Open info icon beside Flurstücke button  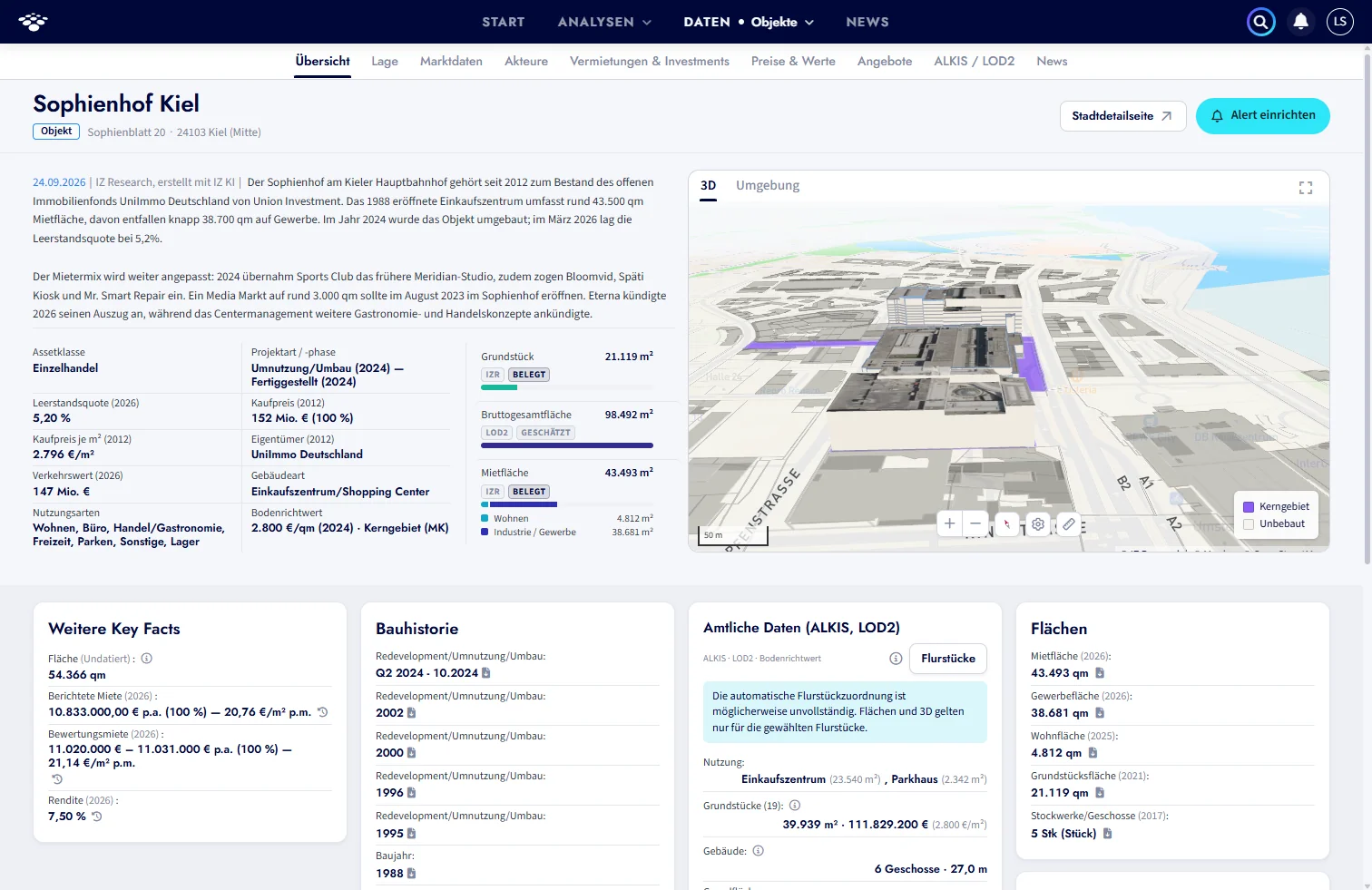[x=896, y=659]
